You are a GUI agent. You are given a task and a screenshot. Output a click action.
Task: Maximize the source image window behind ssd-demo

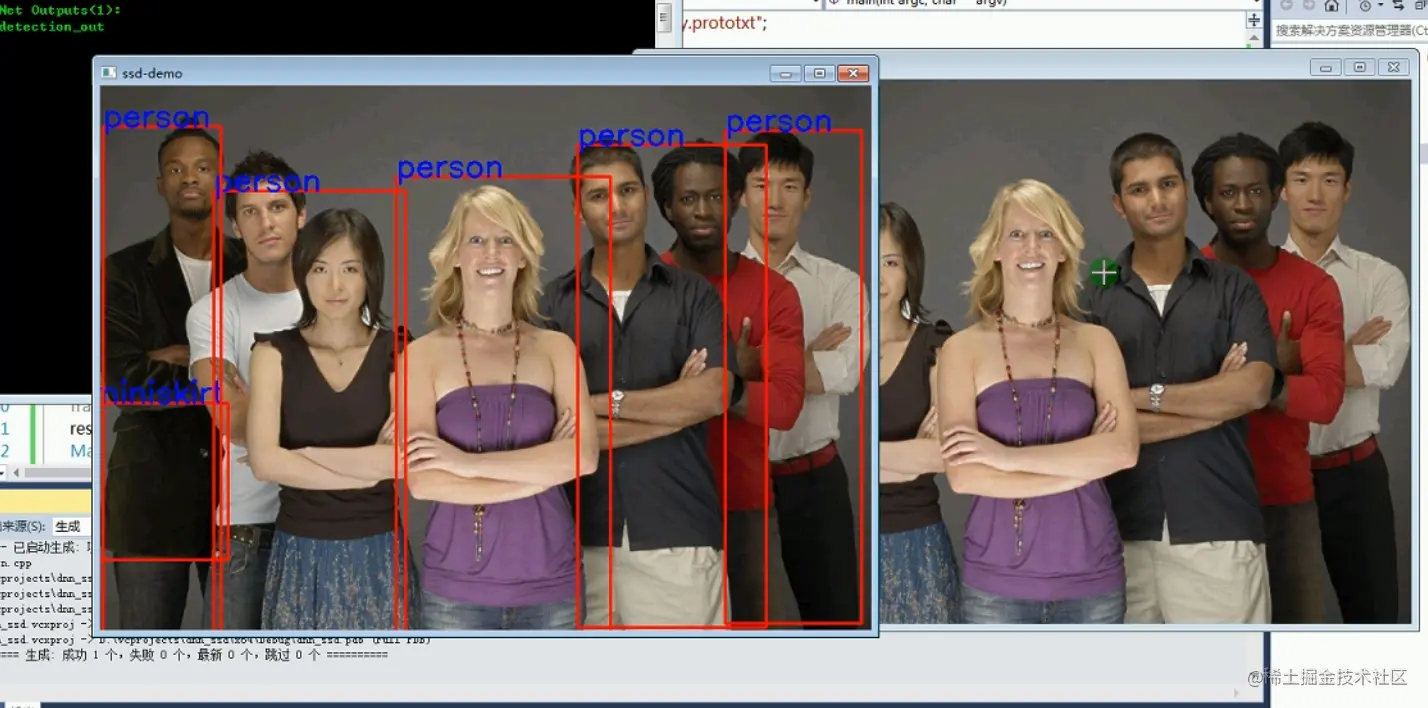[1359, 67]
